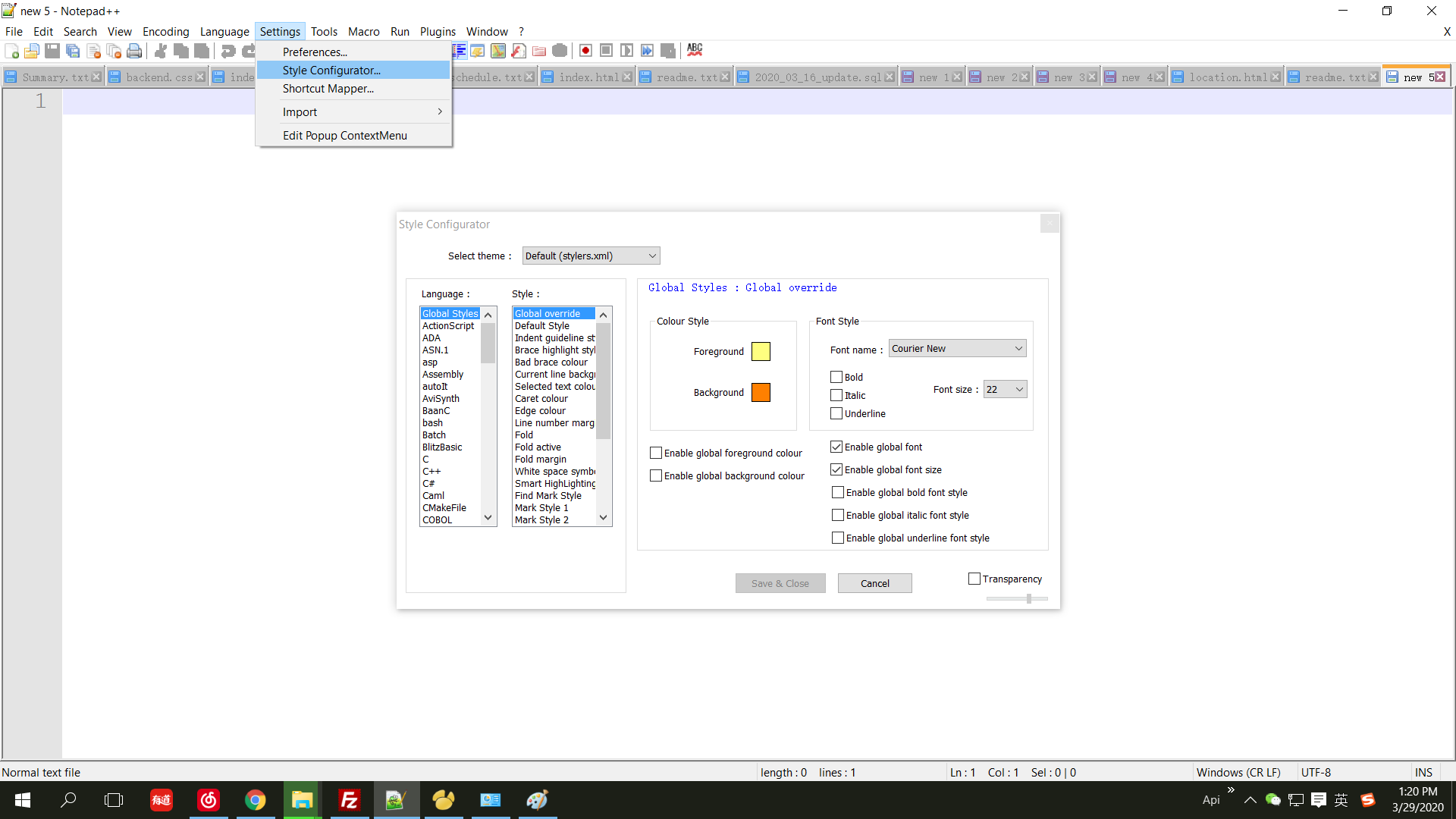Open FileZilla from the taskbar

(x=349, y=800)
